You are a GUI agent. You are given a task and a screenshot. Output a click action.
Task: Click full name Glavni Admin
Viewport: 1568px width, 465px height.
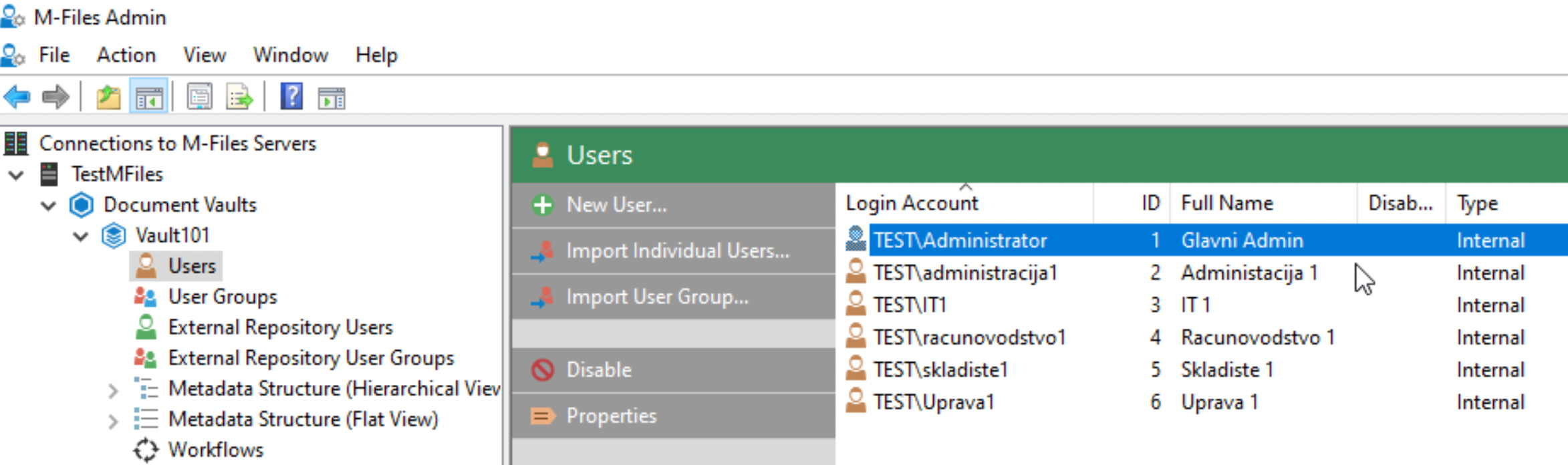coord(1242,240)
